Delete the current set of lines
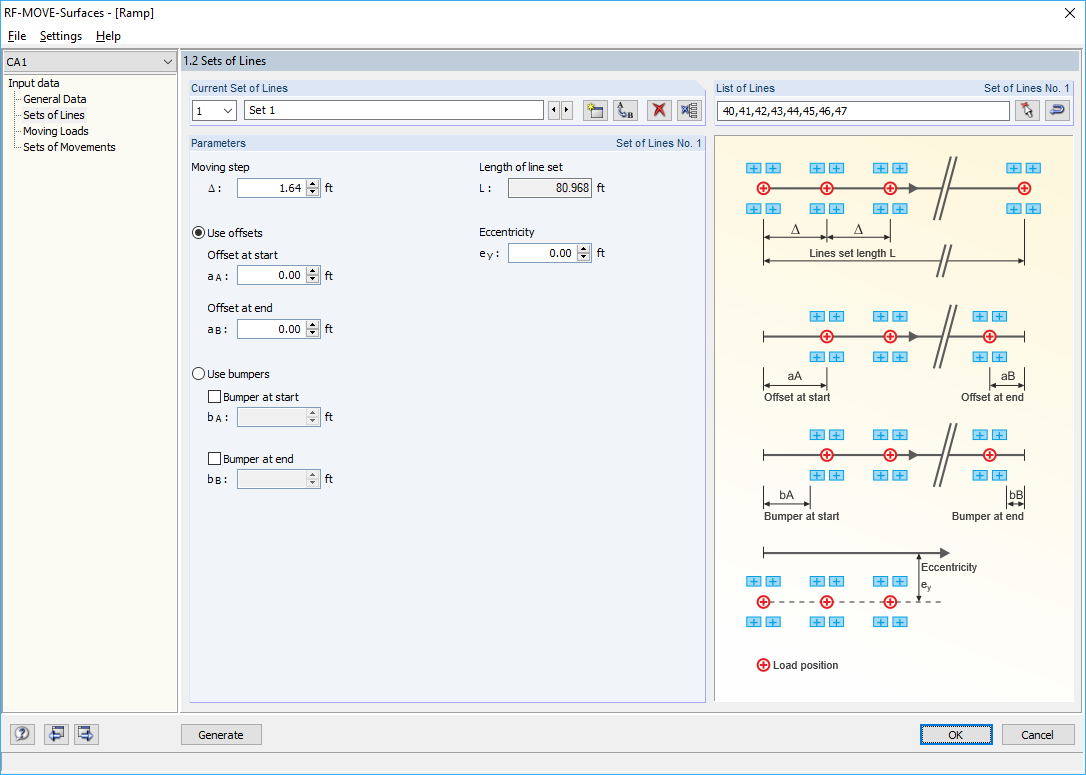This screenshot has width=1086, height=775. [x=658, y=110]
